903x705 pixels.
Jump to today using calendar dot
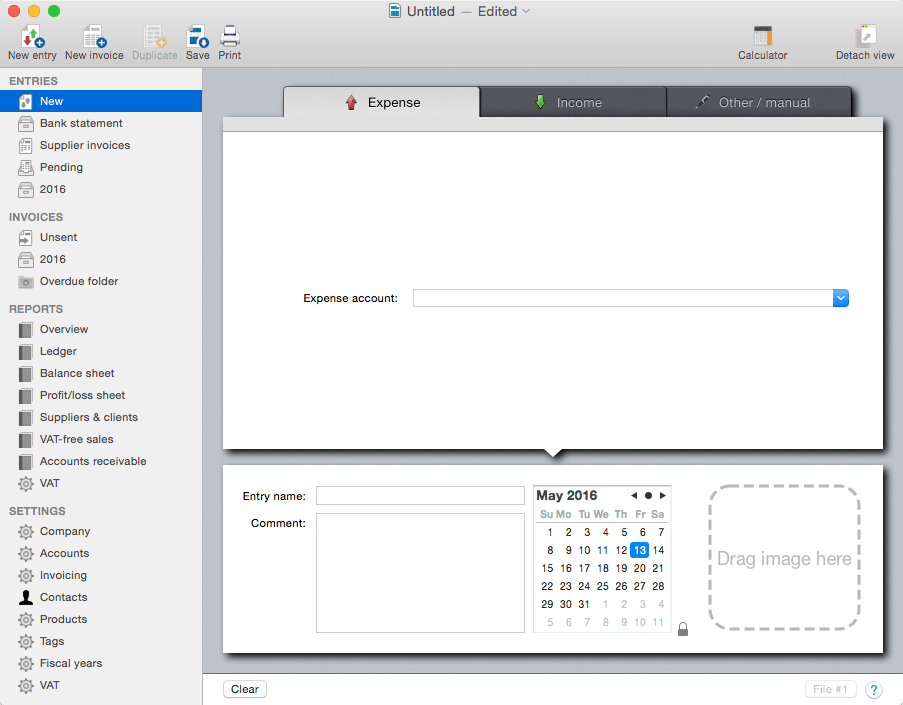648,495
